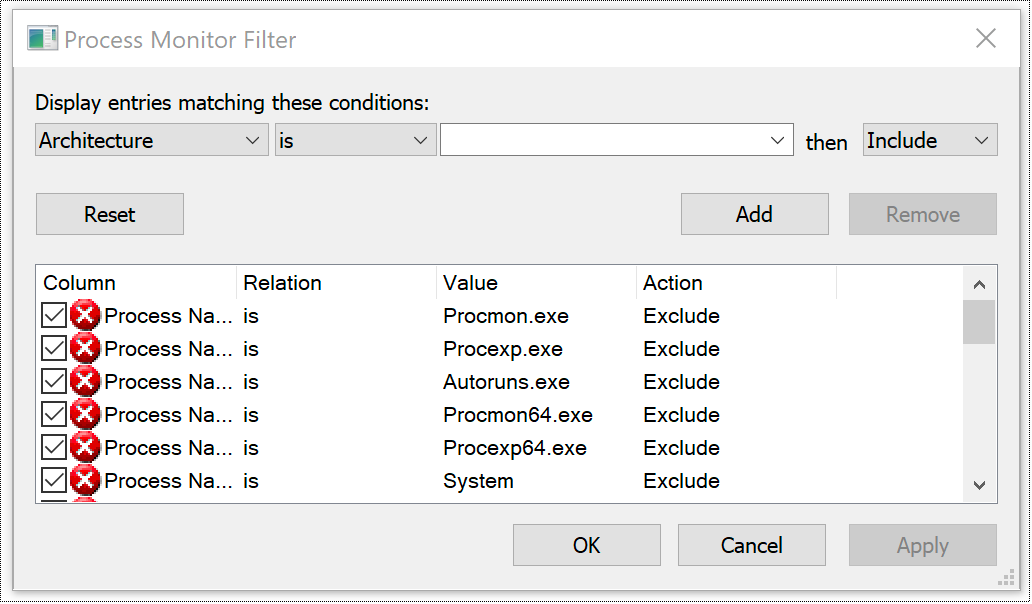Select the Procexp64.exe value text
Image resolution: width=1032 pixels, height=604 pixels.
(x=515, y=447)
